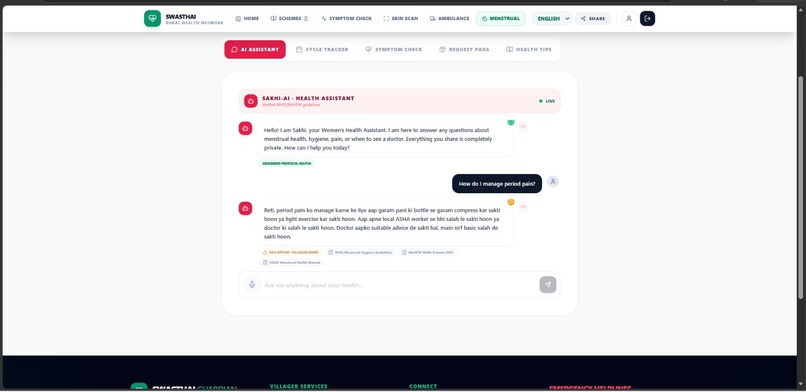The image size is (806, 392).
Task: Click the bot avatar beside period pain reply
Action: 245,208
